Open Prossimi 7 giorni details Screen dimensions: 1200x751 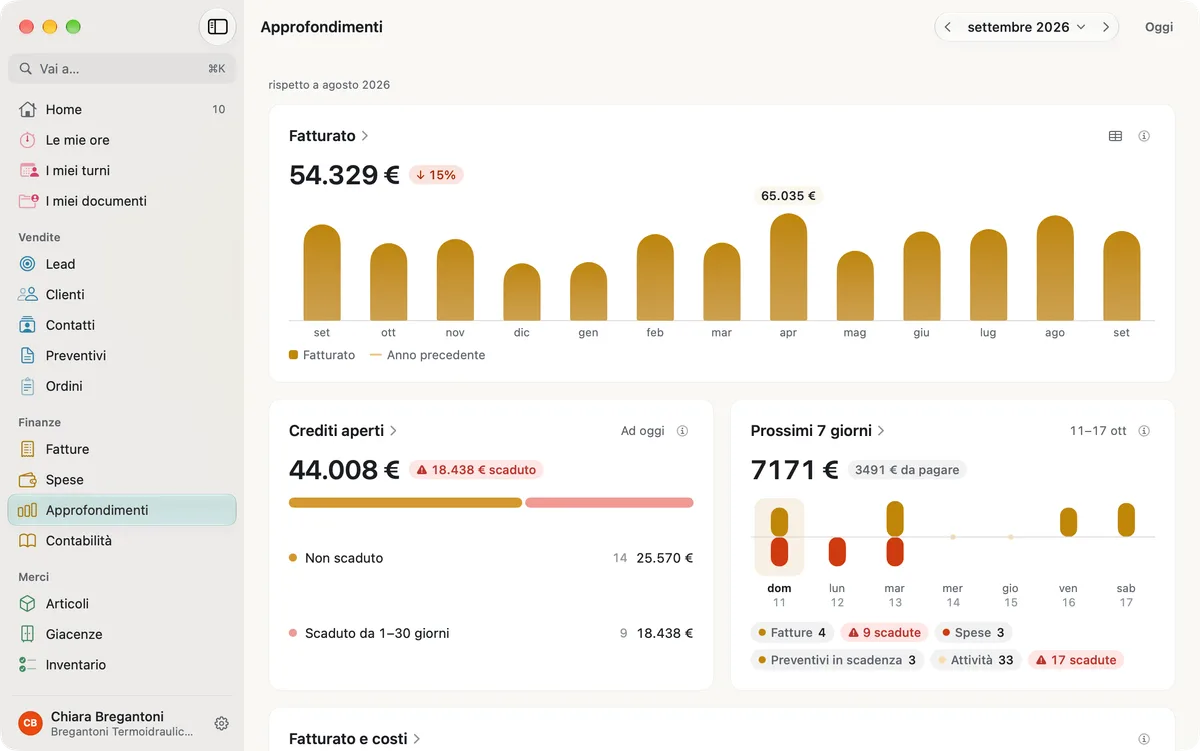pyautogui.click(x=818, y=430)
